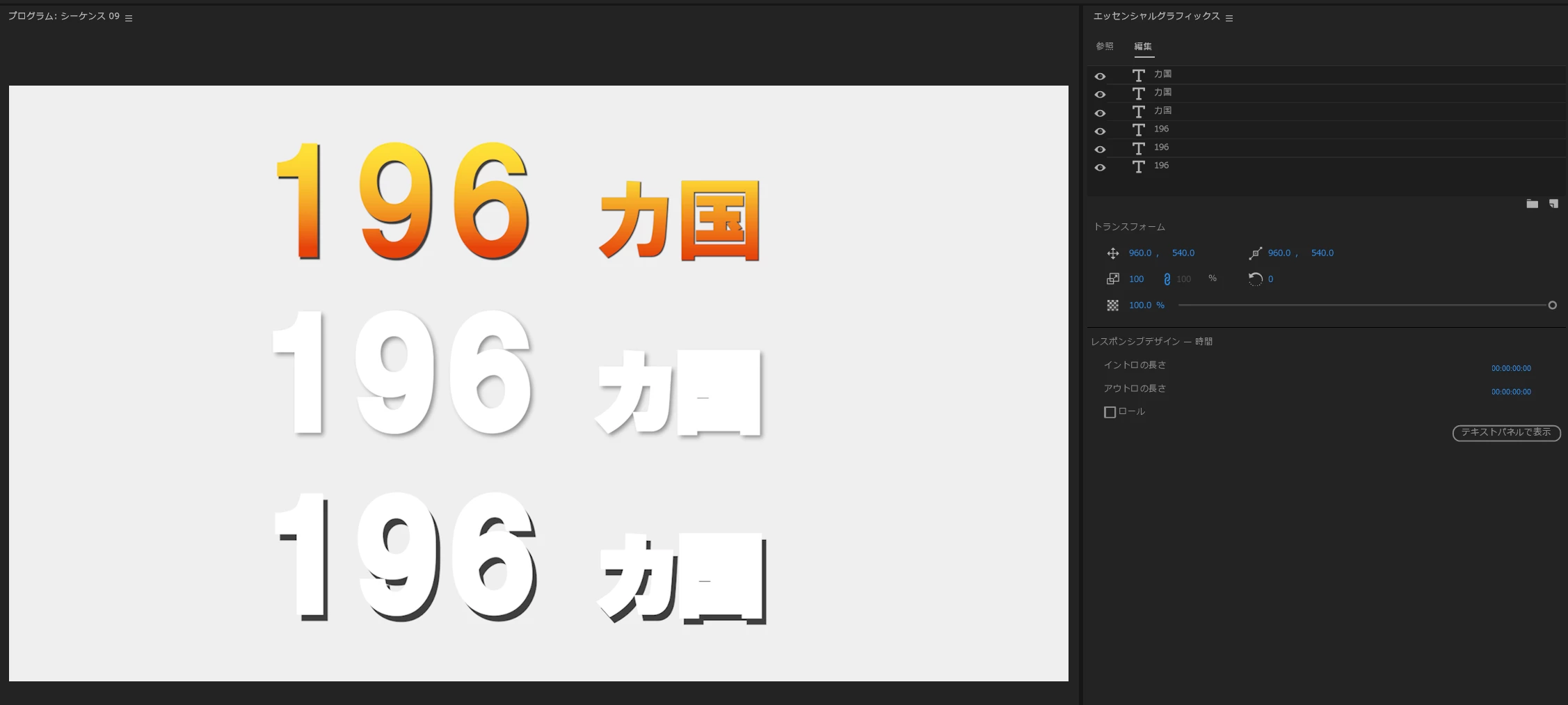
Task: Switch to the 参照 tab
Action: pyautogui.click(x=1105, y=47)
